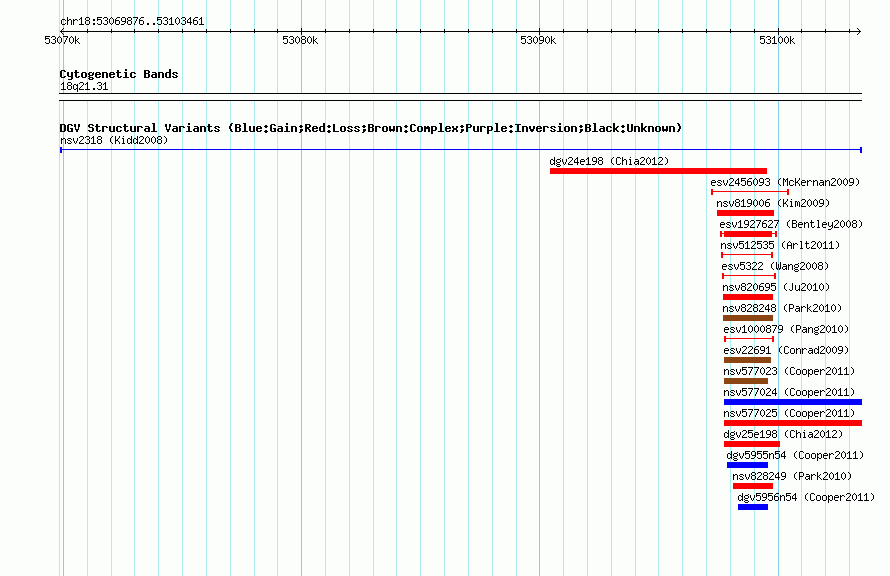Click the chr18:53069876..53103461 coordinate label
This screenshot has height=576, width=890.
pos(132,21)
